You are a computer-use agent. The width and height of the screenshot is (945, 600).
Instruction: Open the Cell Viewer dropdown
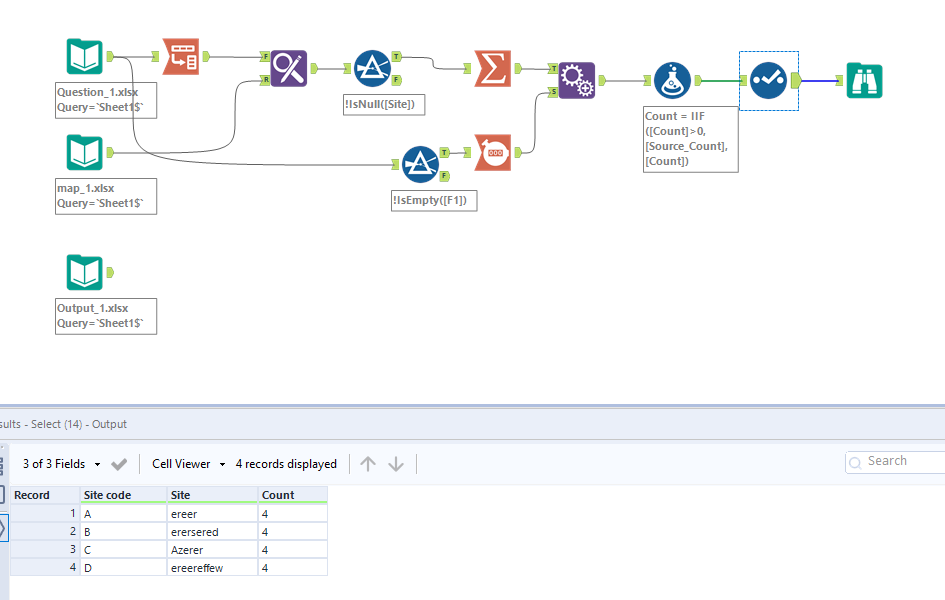(186, 463)
